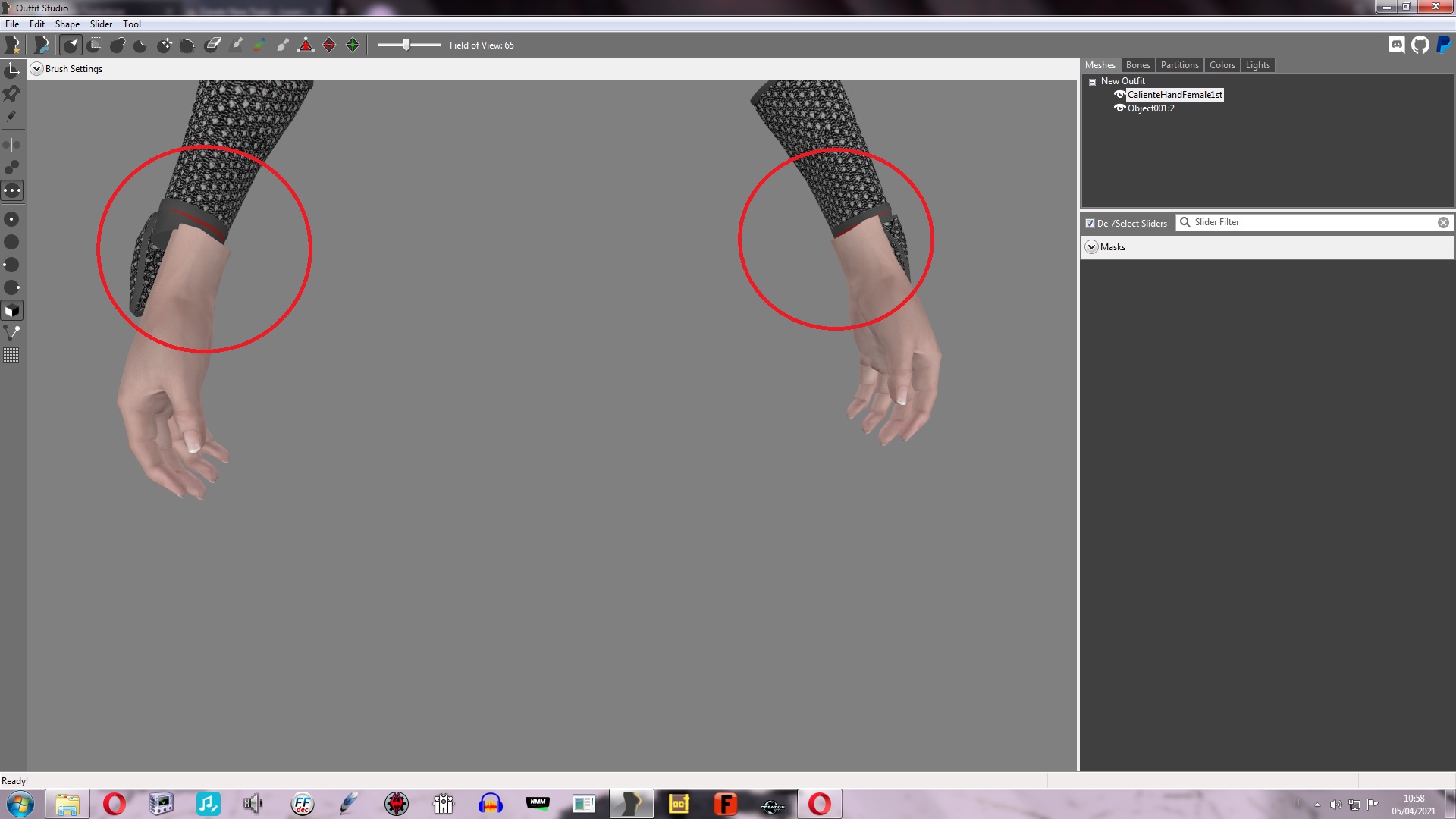Expand the Masks section
The width and height of the screenshot is (1456, 819).
1091,247
